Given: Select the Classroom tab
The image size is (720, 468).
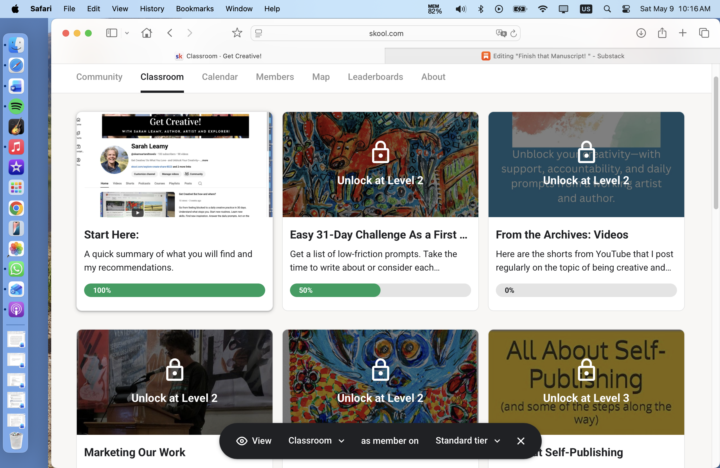Looking at the screenshot, I should click(162, 77).
